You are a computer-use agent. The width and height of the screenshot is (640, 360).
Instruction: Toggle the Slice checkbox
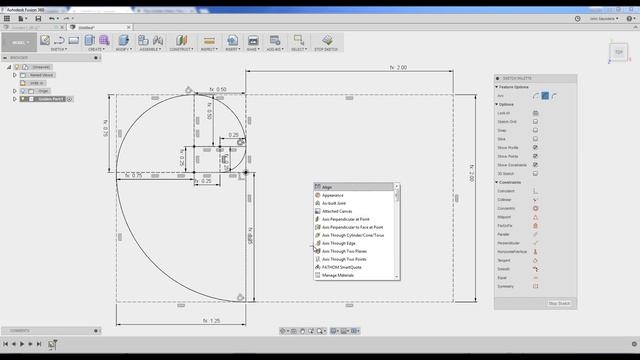pos(536,139)
